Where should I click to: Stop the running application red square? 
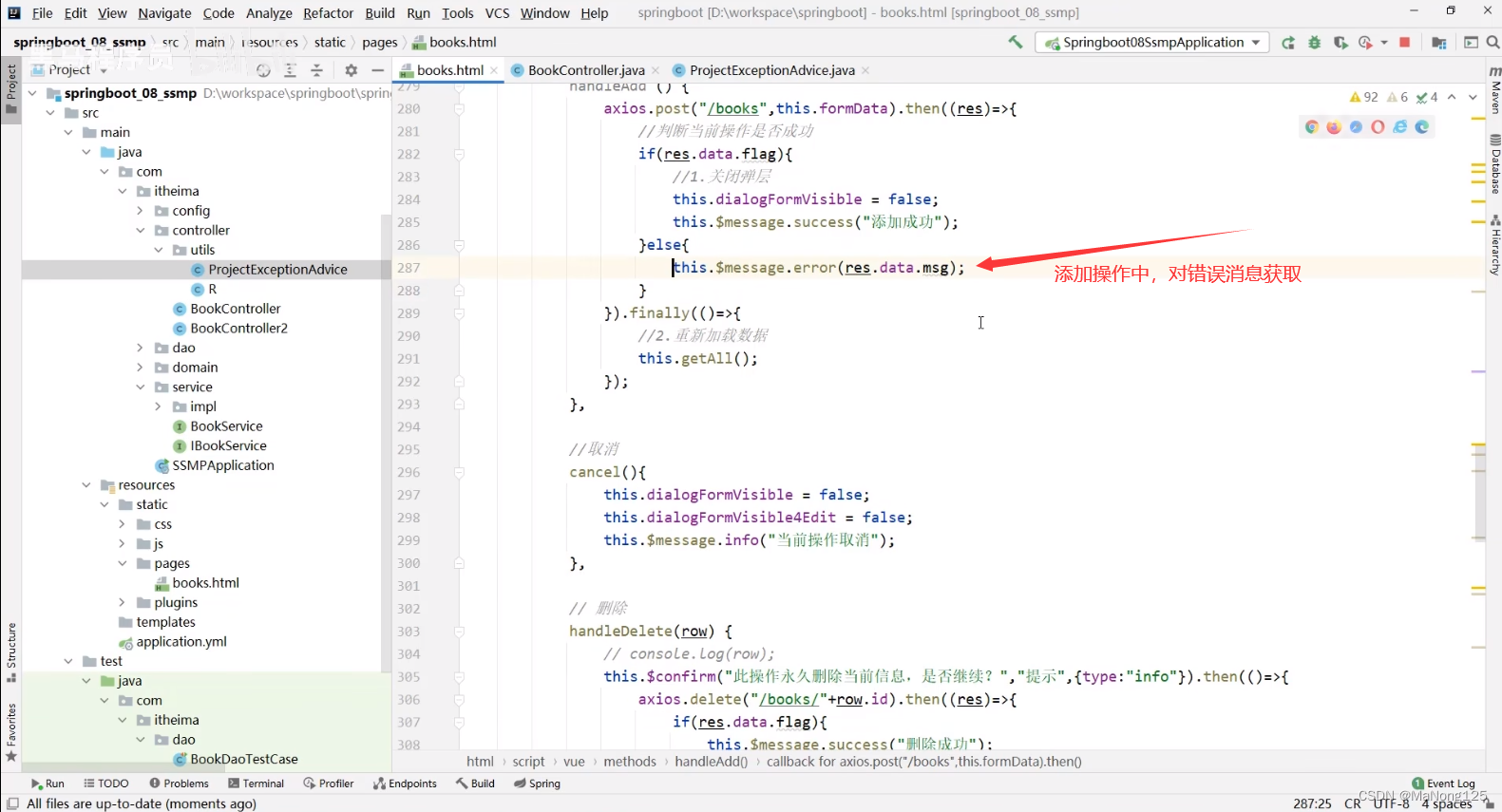pyautogui.click(x=1405, y=43)
